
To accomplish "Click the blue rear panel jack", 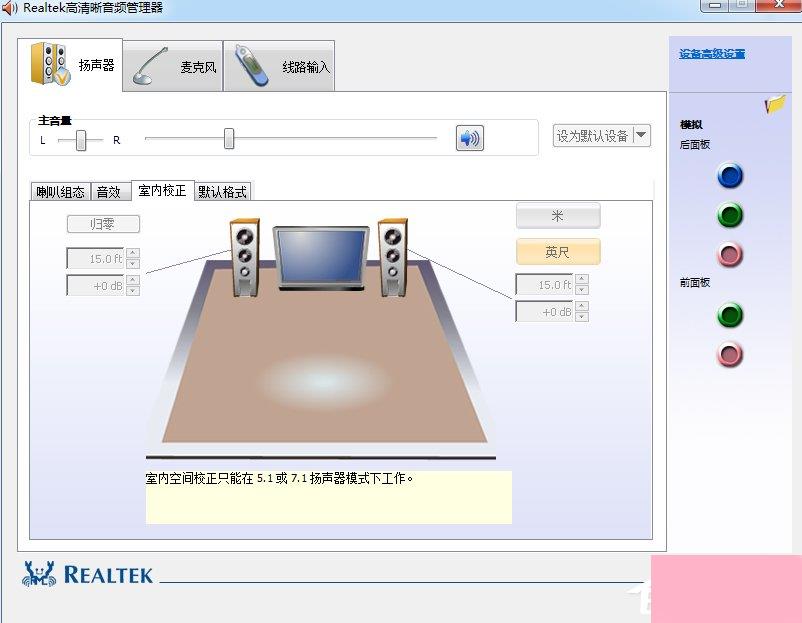I will (730, 175).
